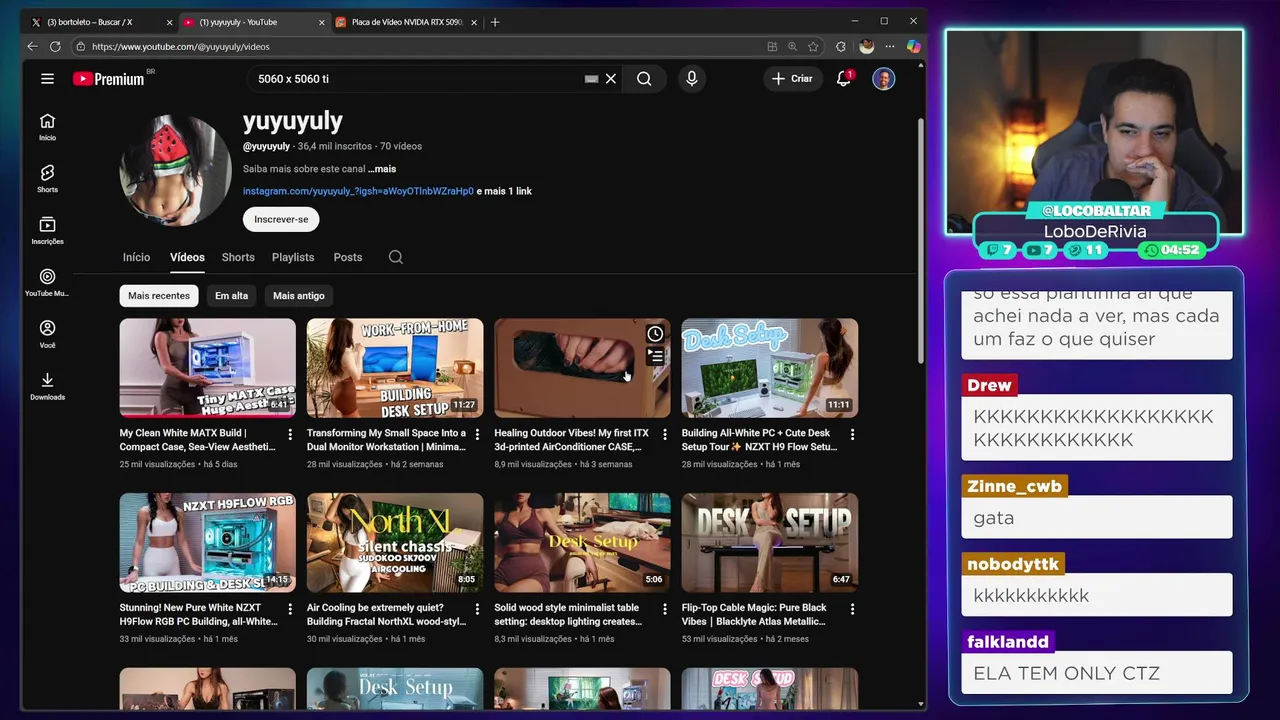The width and height of the screenshot is (1280, 720).
Task: Open notifications bell
Action: pos(844,79)
